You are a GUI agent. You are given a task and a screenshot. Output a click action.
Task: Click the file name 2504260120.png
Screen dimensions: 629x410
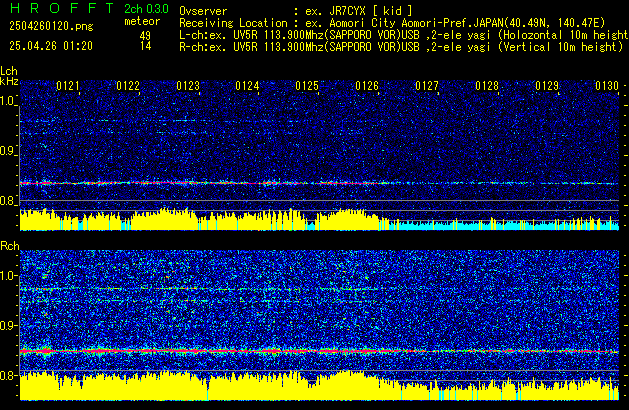[51, 26]
